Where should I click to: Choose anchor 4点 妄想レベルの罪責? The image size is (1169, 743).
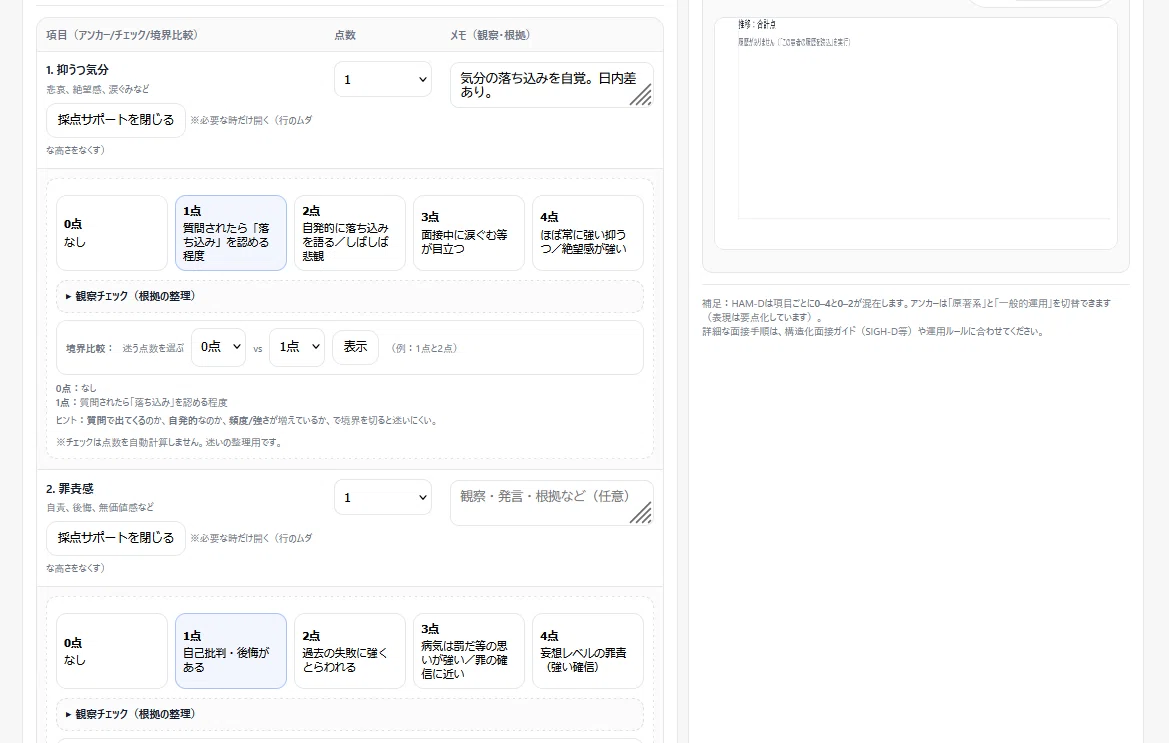pyautogui.click(x=588, y=651)
